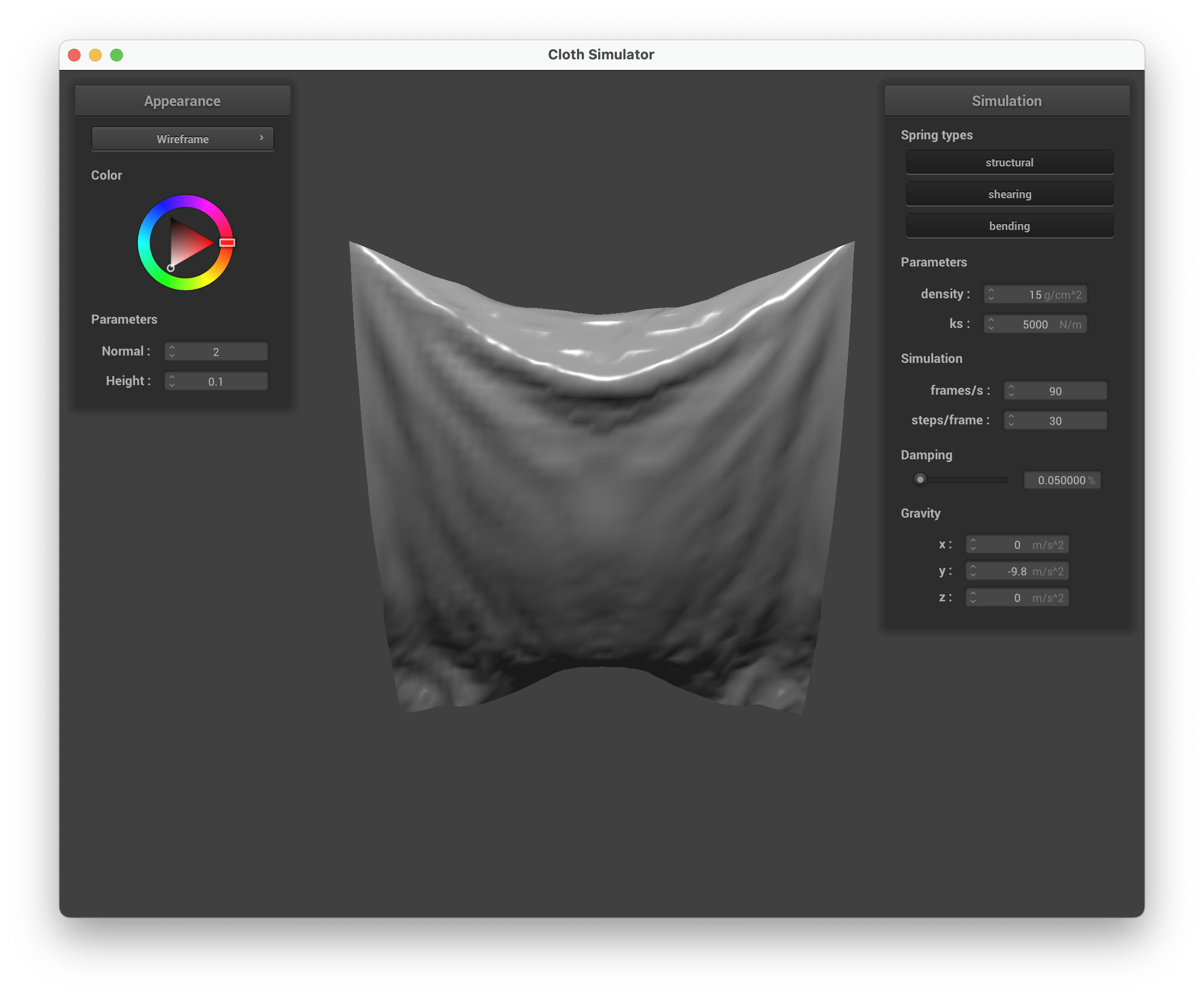Click the Height parameter stepper arrows

172,381
